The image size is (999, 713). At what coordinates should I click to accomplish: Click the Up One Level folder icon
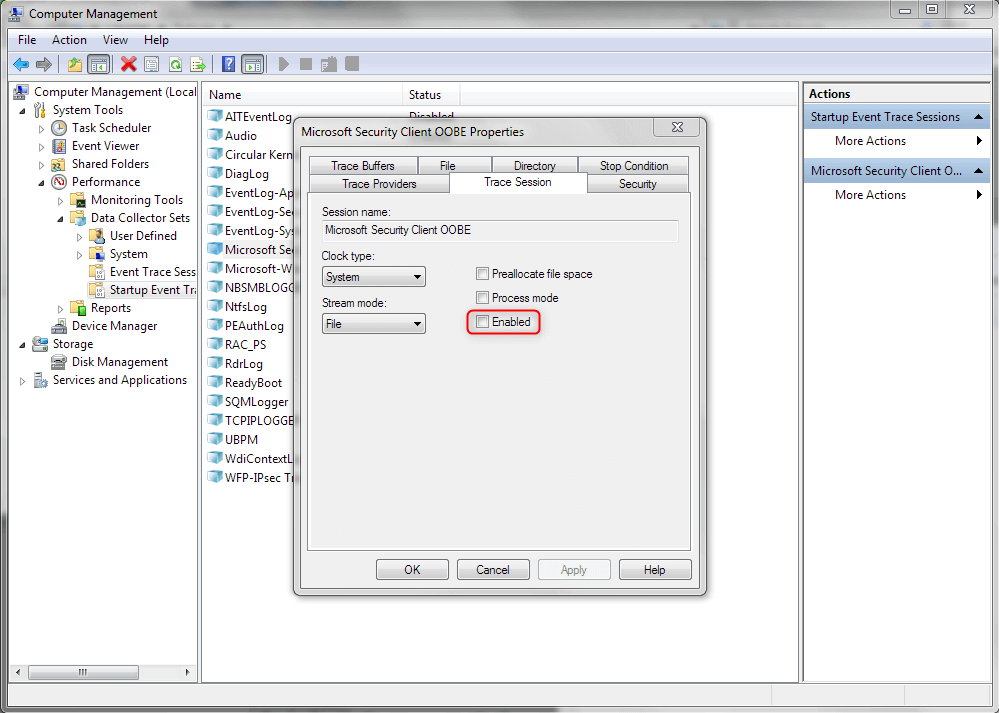(75, 64)
